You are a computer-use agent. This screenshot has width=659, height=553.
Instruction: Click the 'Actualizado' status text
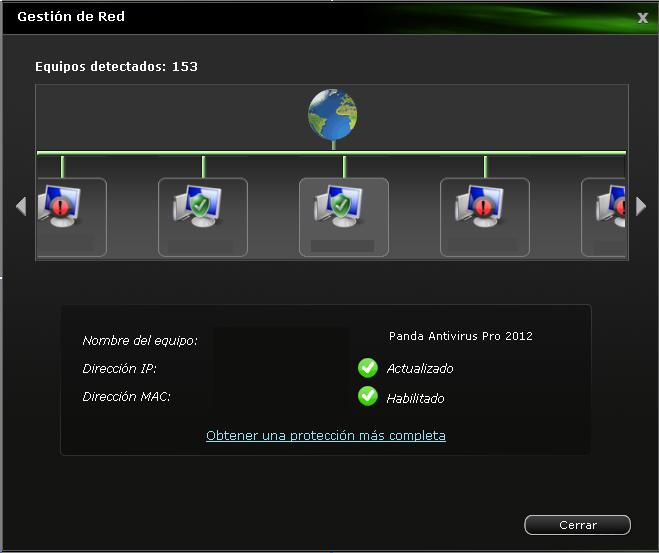420,369
